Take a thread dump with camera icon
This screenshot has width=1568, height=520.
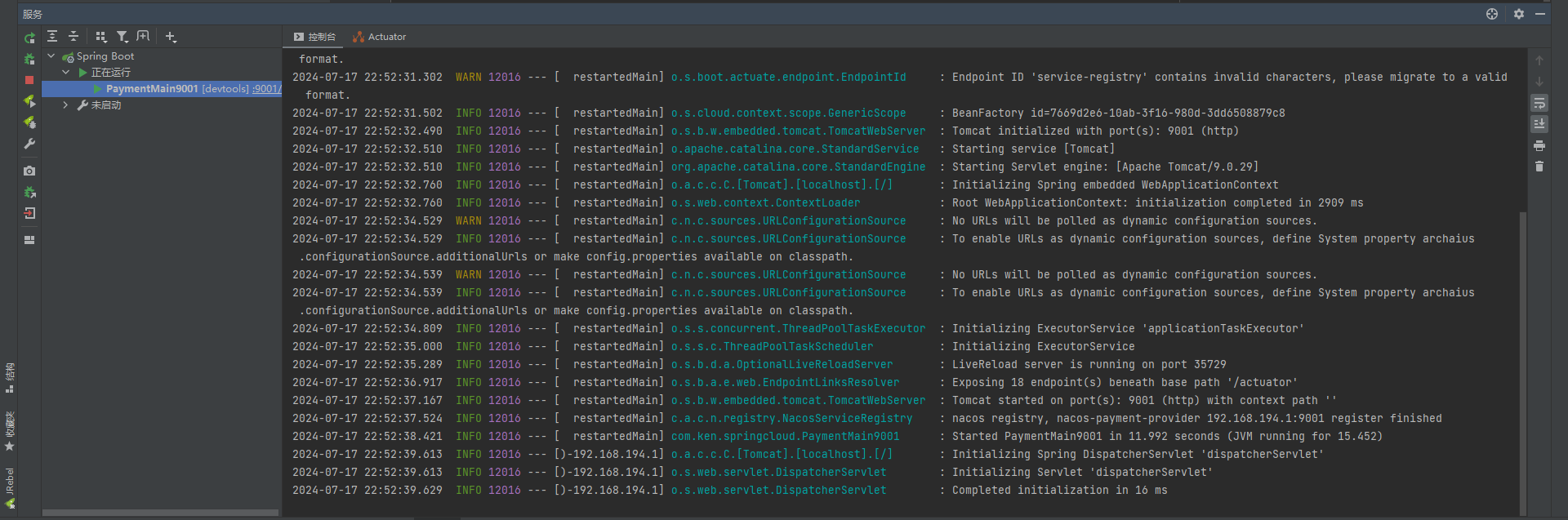tap(29, 171)
